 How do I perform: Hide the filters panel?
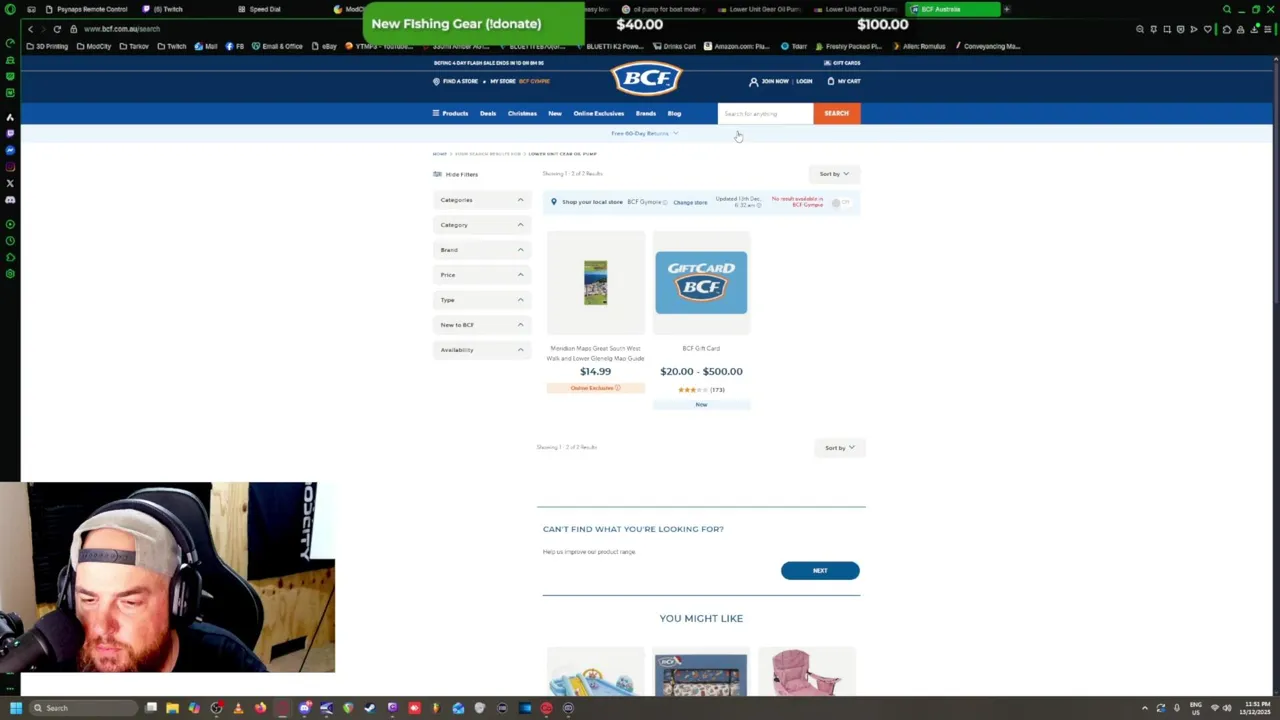click(455, 174)
